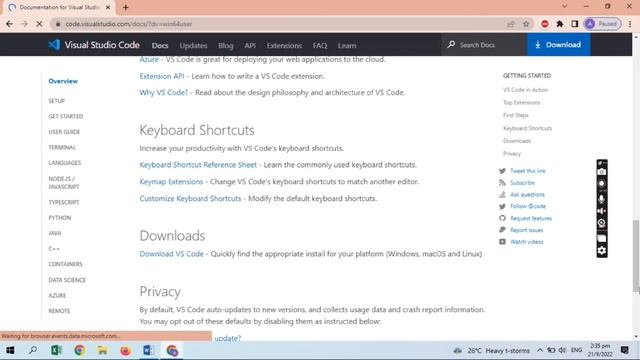The image size is (640, 360).
Task: Open the Learn nav item
Action: coord(347,45)
